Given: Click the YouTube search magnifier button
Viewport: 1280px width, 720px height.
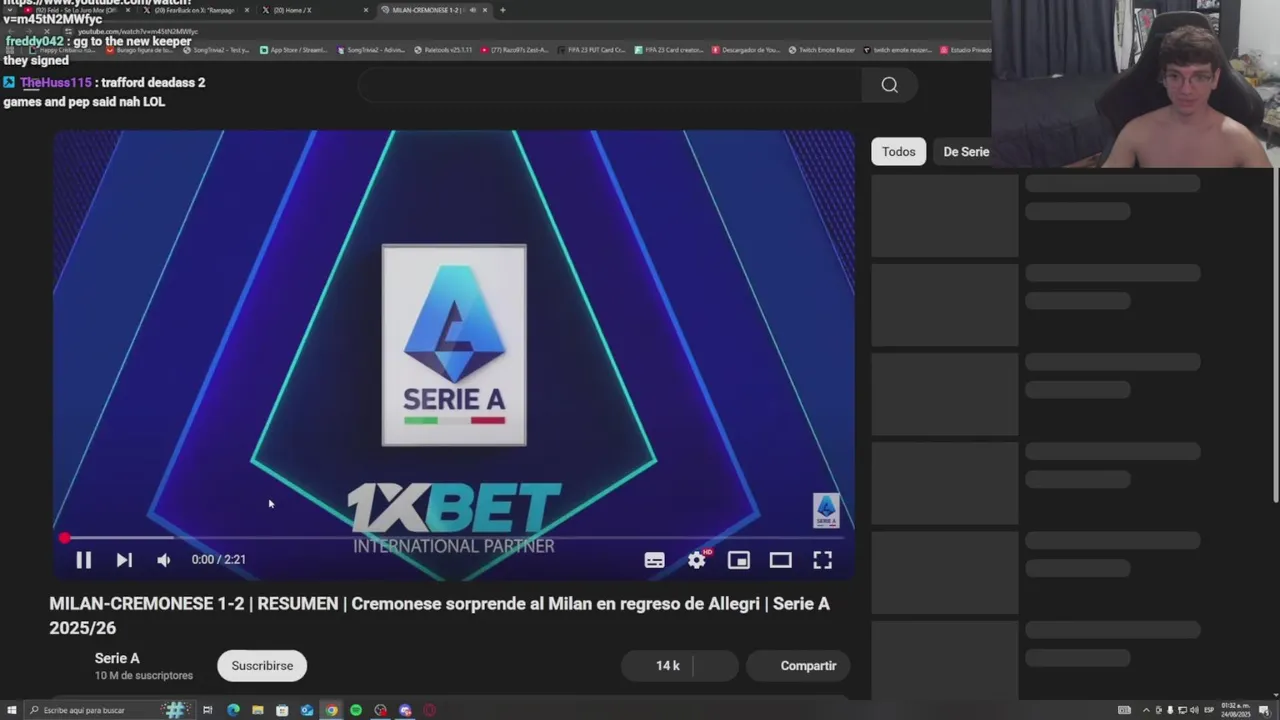Looking at the screenshot, I should point(889,85).
